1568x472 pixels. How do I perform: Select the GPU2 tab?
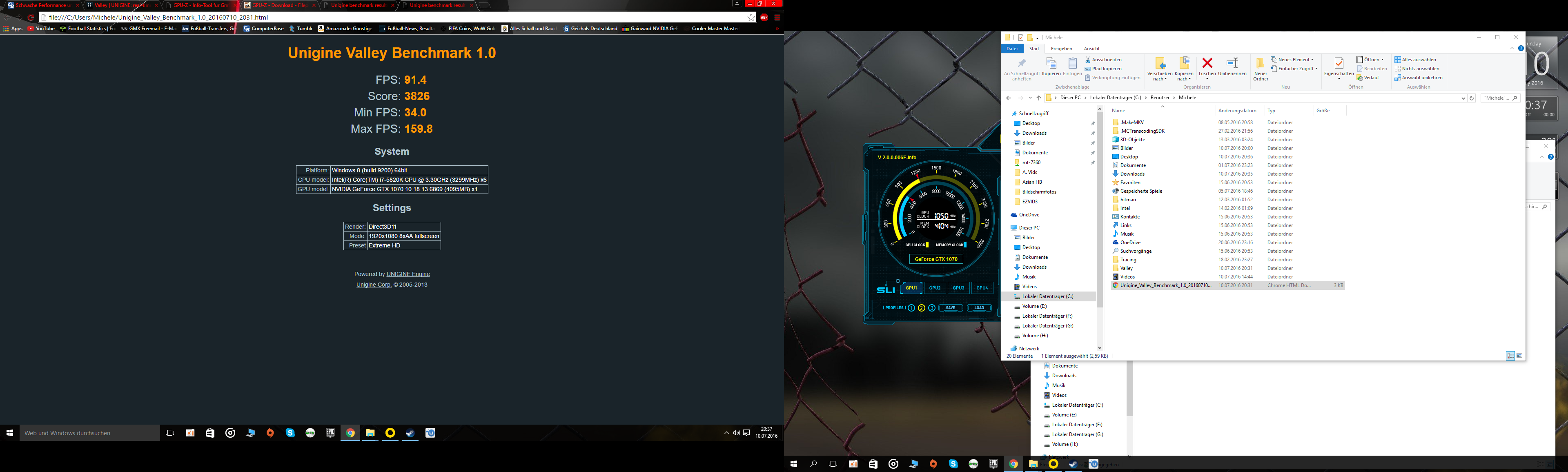tap(934, 288)
